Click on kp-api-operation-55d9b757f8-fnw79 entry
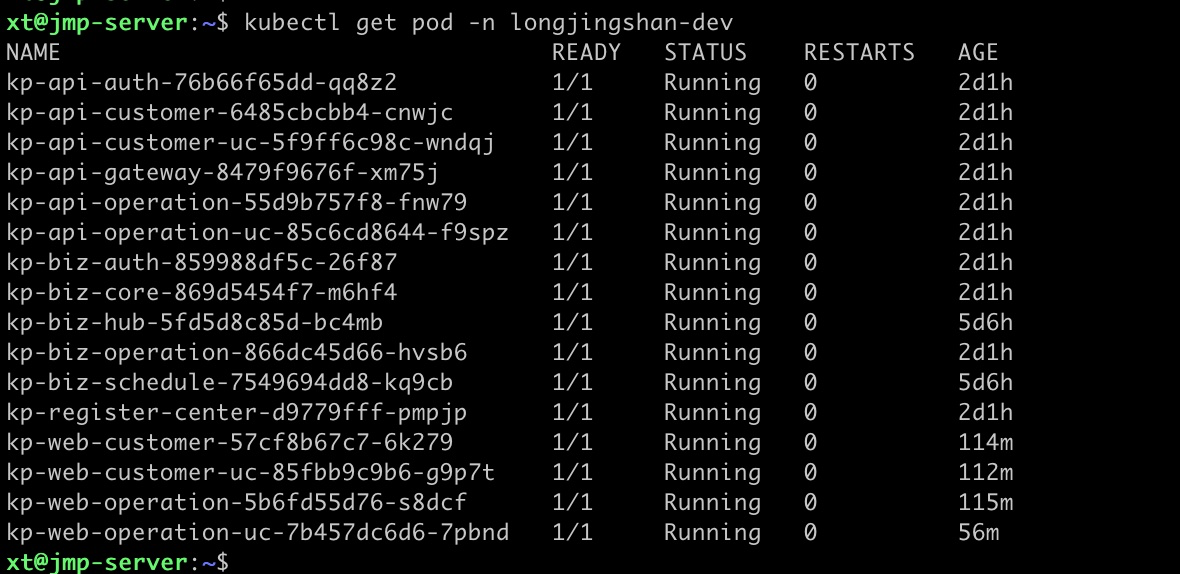Image resolution: width=1180 pixels, height=574 pixels. (236, 202)
